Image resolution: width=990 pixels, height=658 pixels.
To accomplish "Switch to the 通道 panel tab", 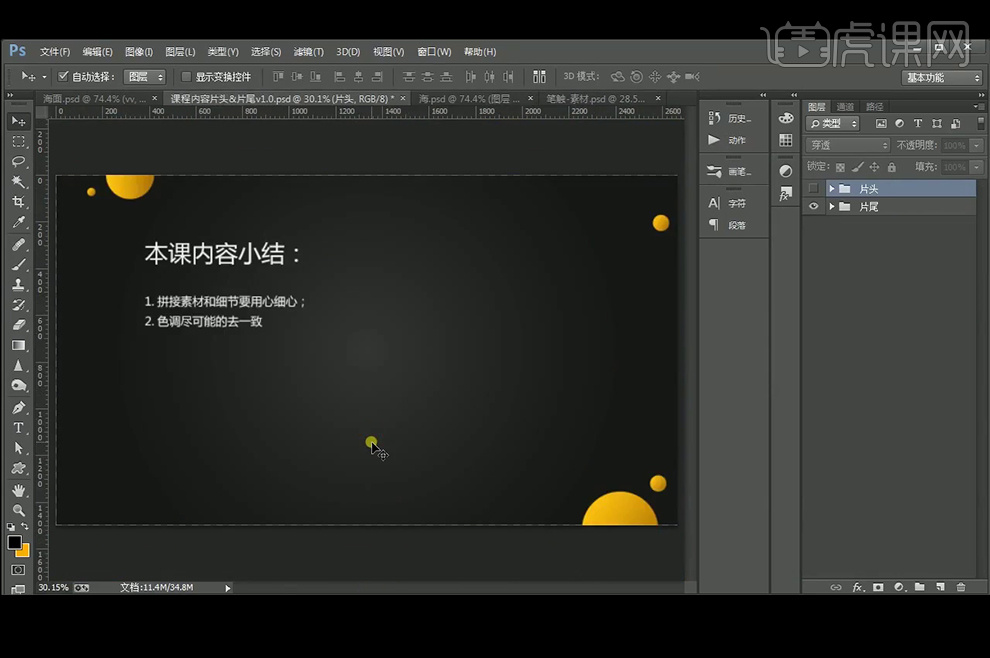I will [x=845, y=107].
